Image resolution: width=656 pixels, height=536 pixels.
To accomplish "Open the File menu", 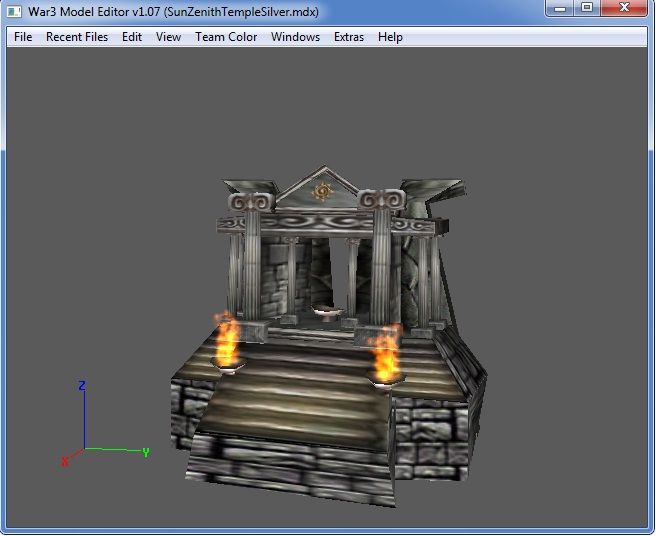I will pos(23,37).
